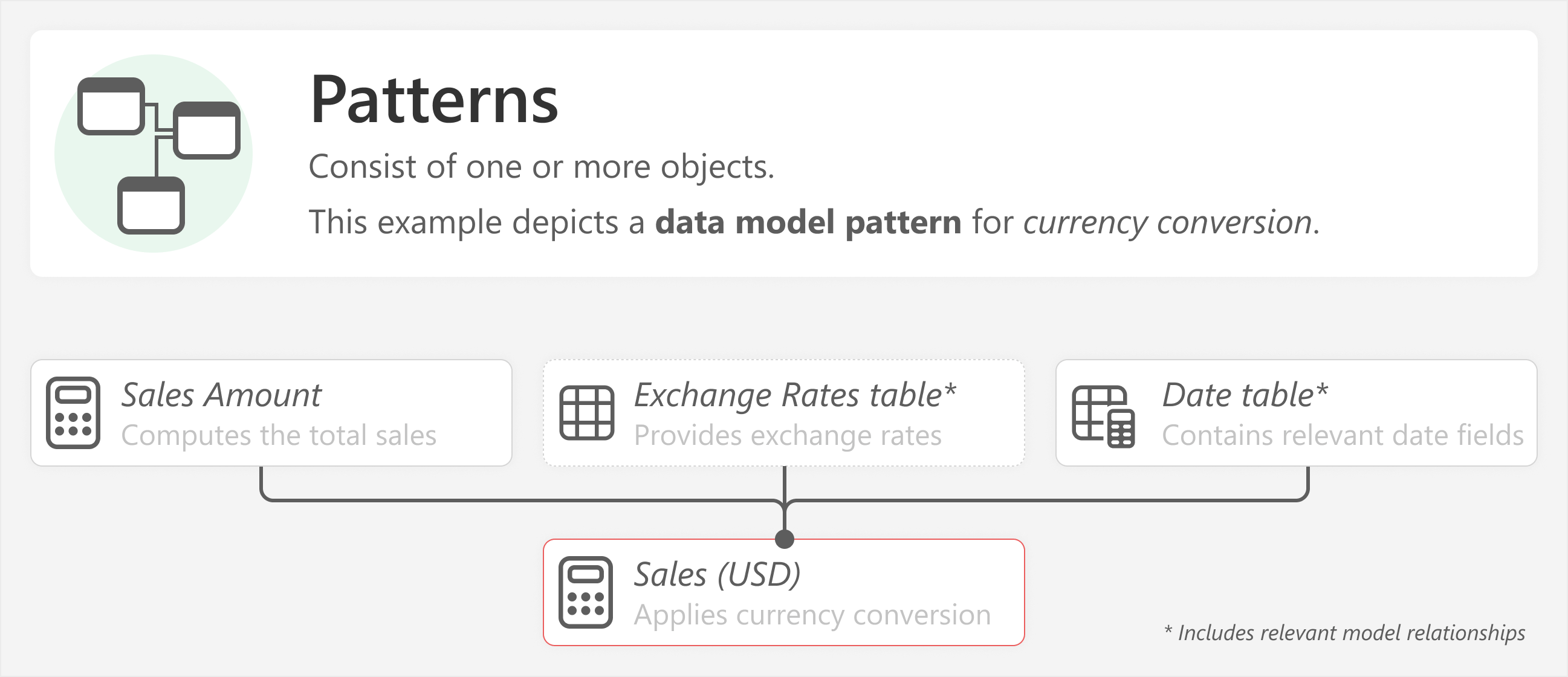Select bottom window shape in Patterns icon

[151, 205]
